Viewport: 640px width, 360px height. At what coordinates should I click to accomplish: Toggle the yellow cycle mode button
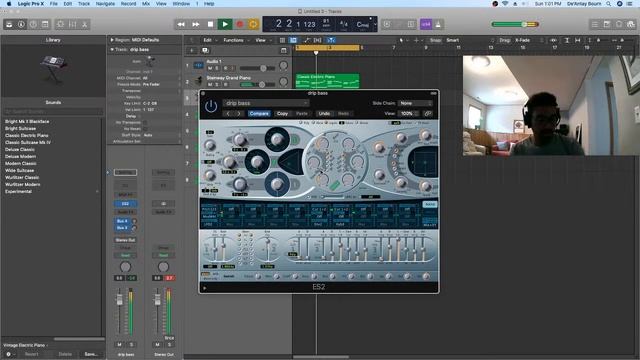[x=253, y=24]
